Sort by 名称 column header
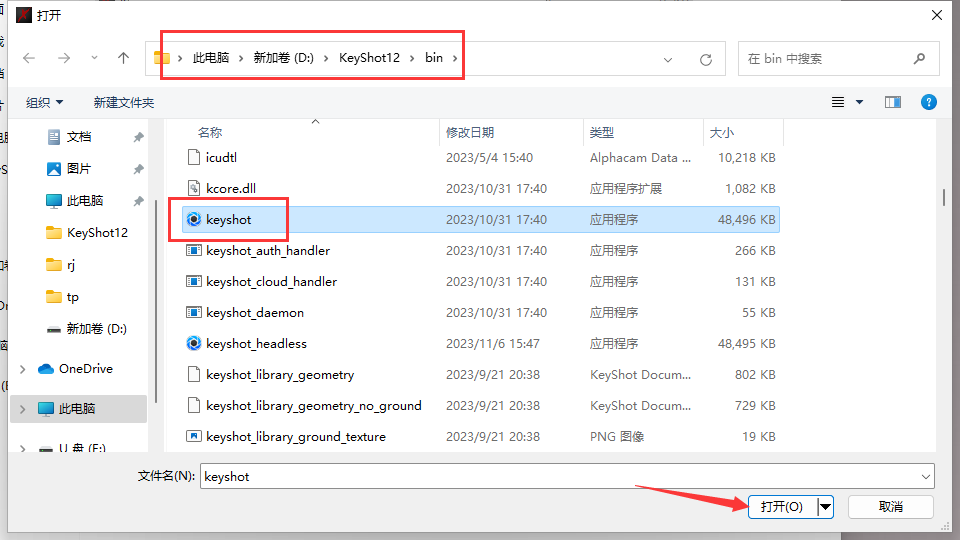 210,132
